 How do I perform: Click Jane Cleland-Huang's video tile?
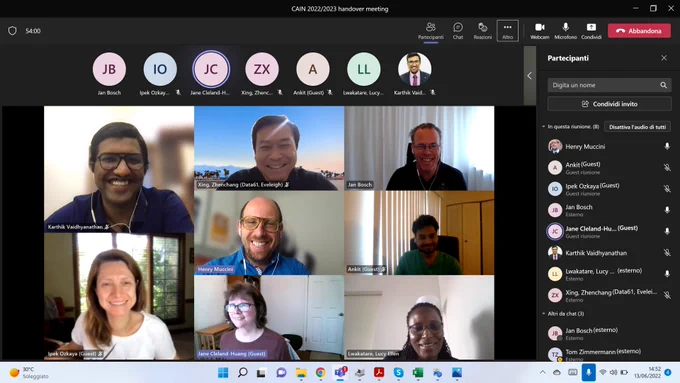pos(269,318)
